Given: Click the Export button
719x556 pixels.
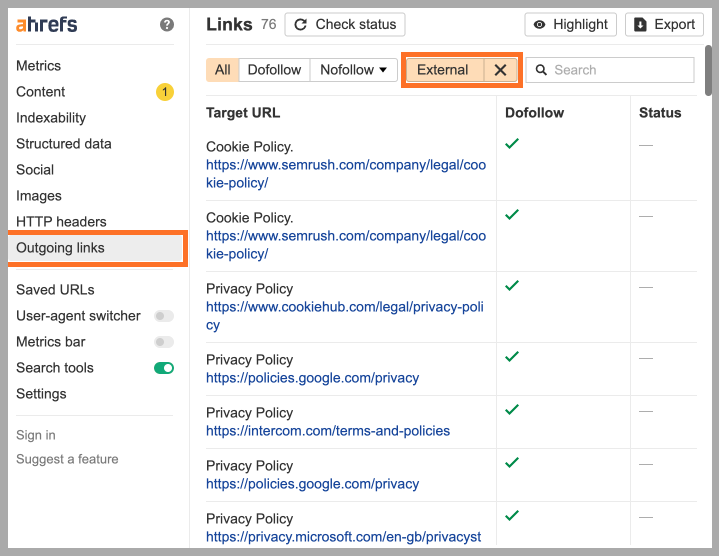Looking at the screenshot, I should (x=664, y=24).
